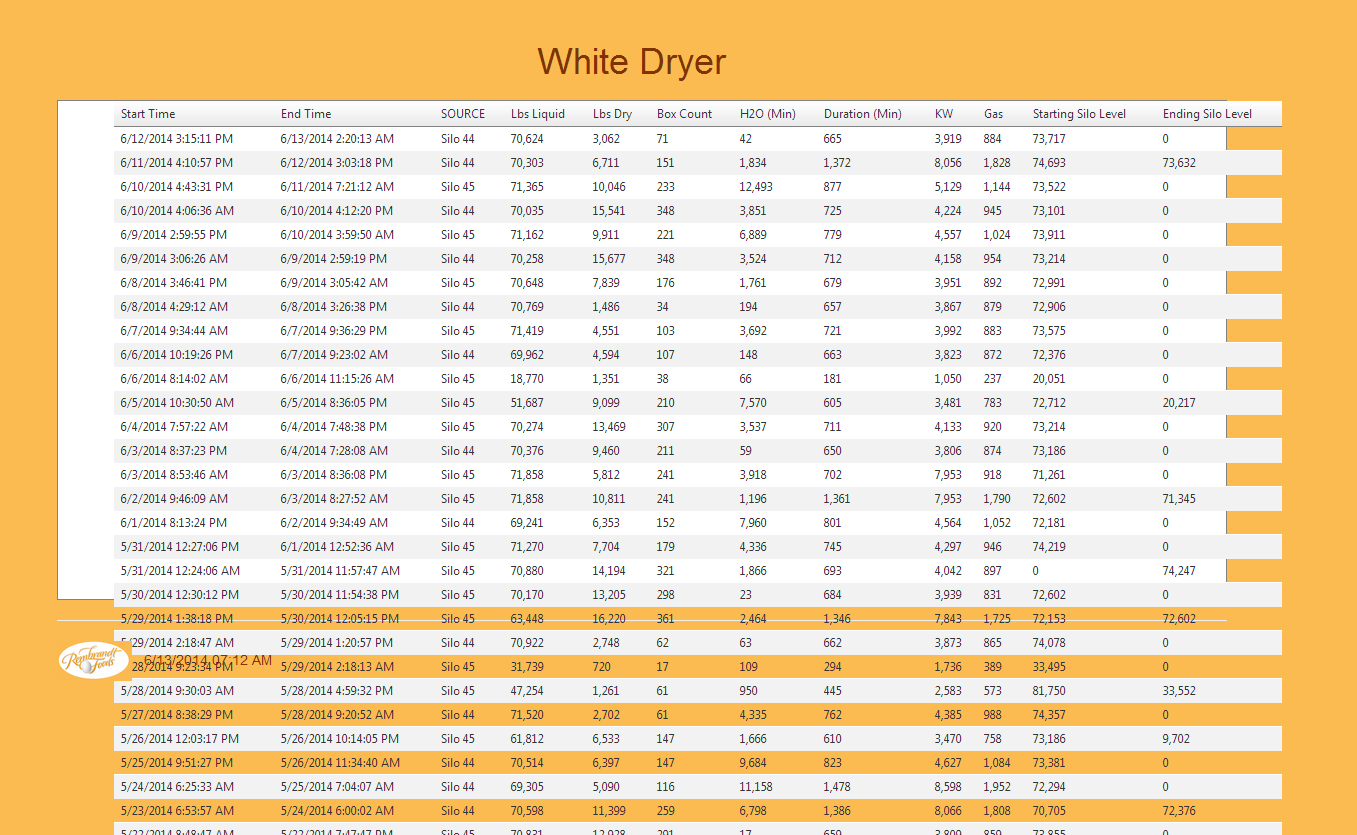The width and height of the screenshot is (1357, 835).
Task: Select duration value 1,478
Action: click(837, 787)
